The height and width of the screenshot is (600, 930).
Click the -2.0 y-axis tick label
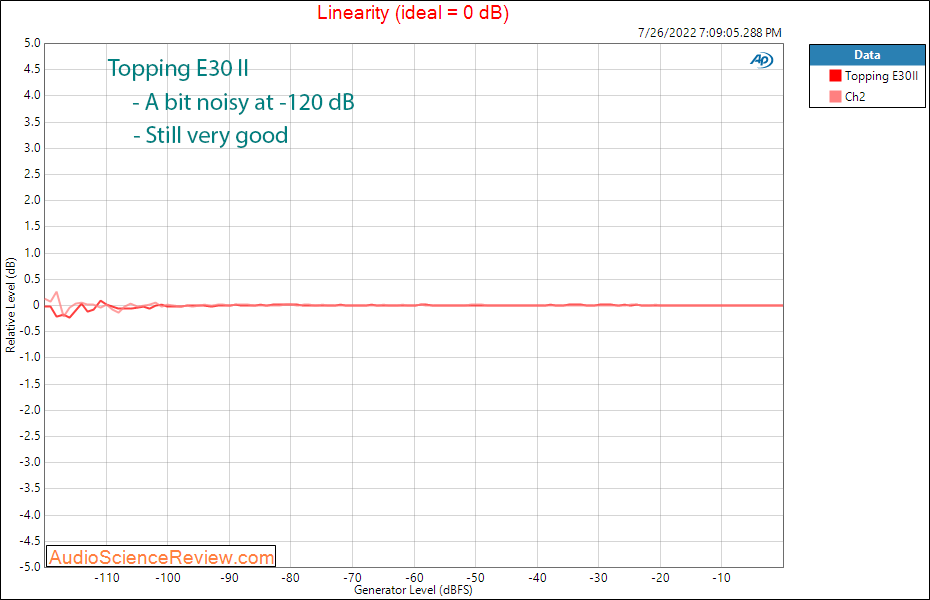(30, 410)
